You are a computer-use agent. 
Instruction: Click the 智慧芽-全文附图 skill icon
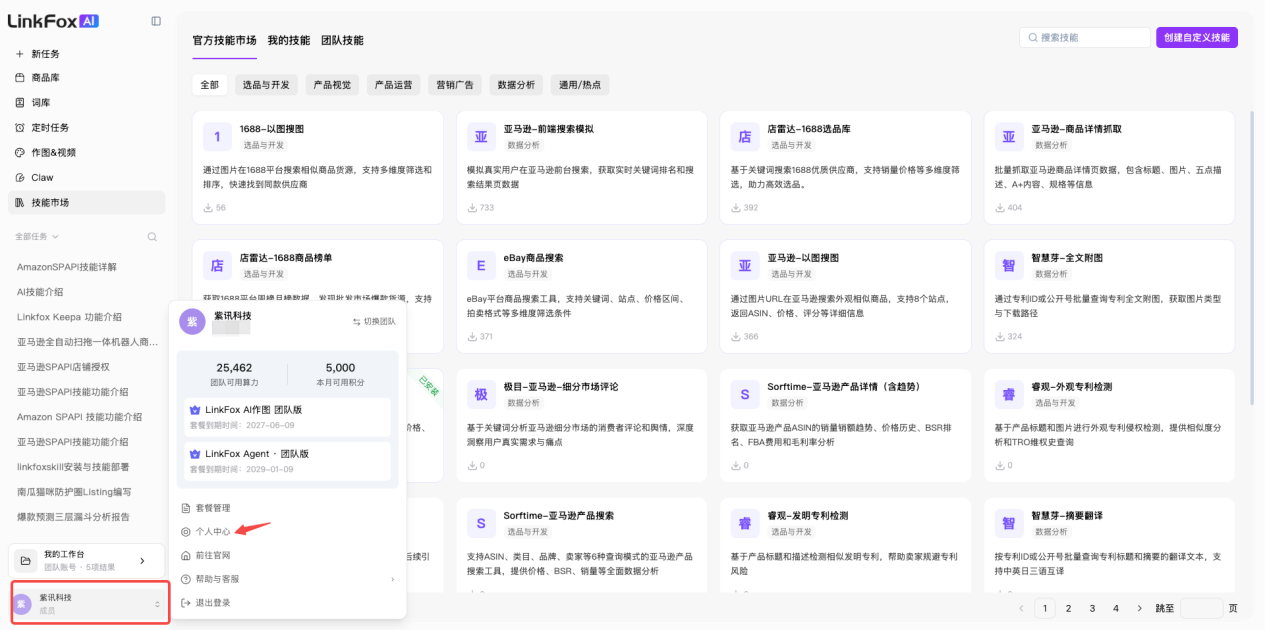pyautogui.click(x=1009, y=266)
